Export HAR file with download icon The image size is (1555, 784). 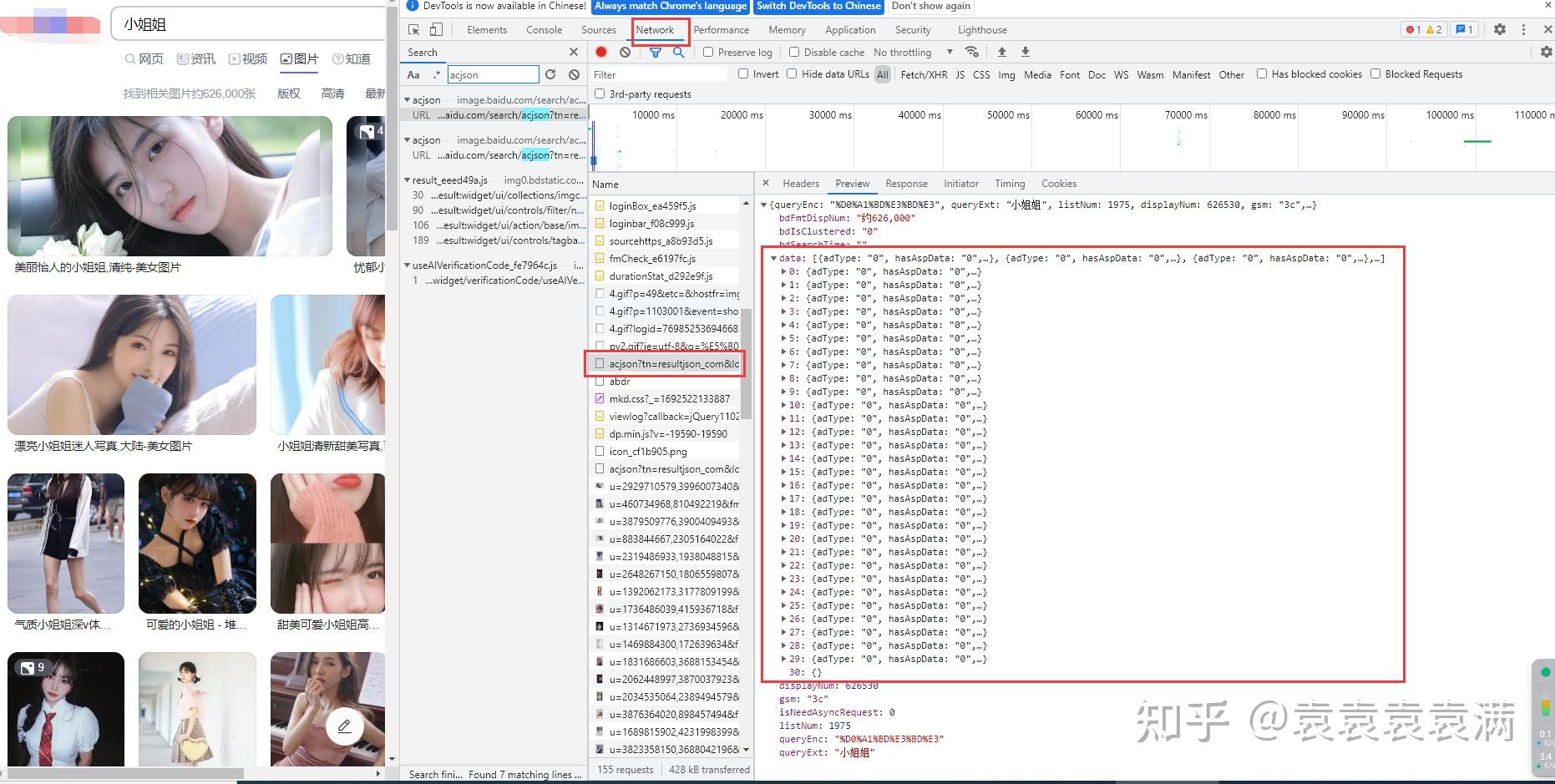click(x=1025, y=52)
